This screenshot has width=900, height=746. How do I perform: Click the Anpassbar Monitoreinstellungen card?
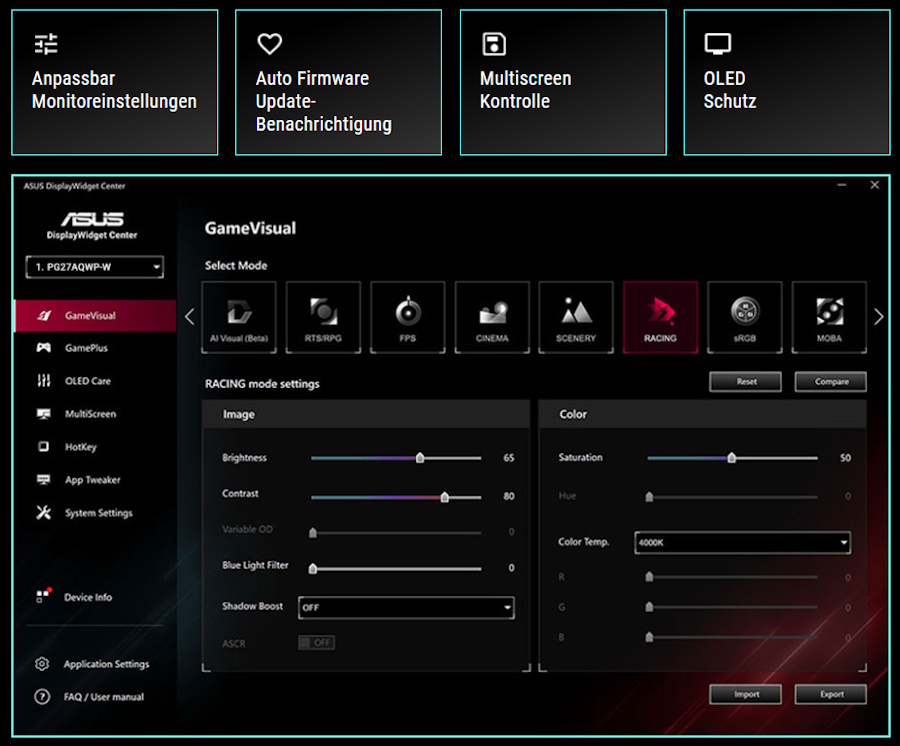click(115, 82)
